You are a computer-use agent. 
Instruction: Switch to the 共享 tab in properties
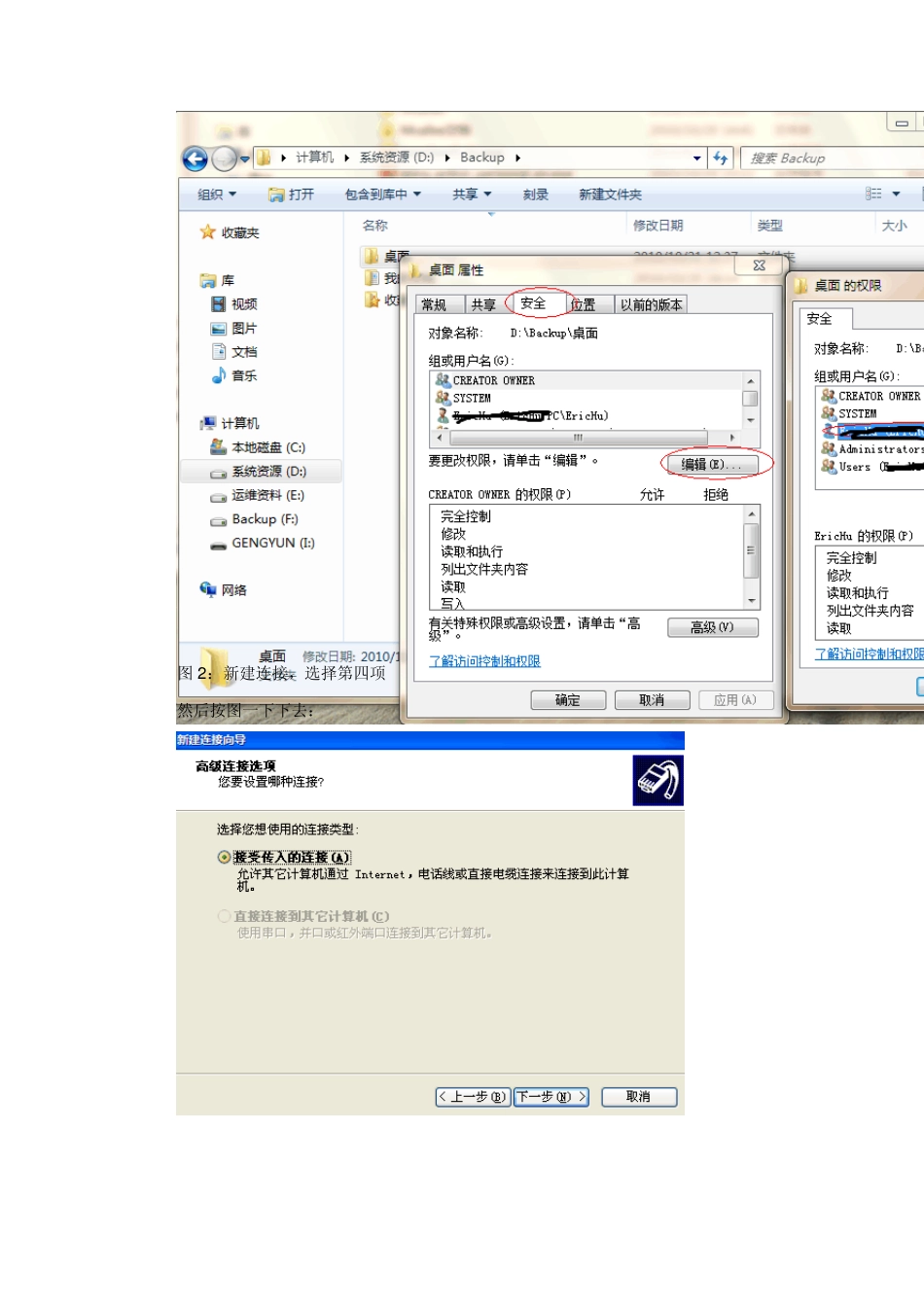point(483,305)
